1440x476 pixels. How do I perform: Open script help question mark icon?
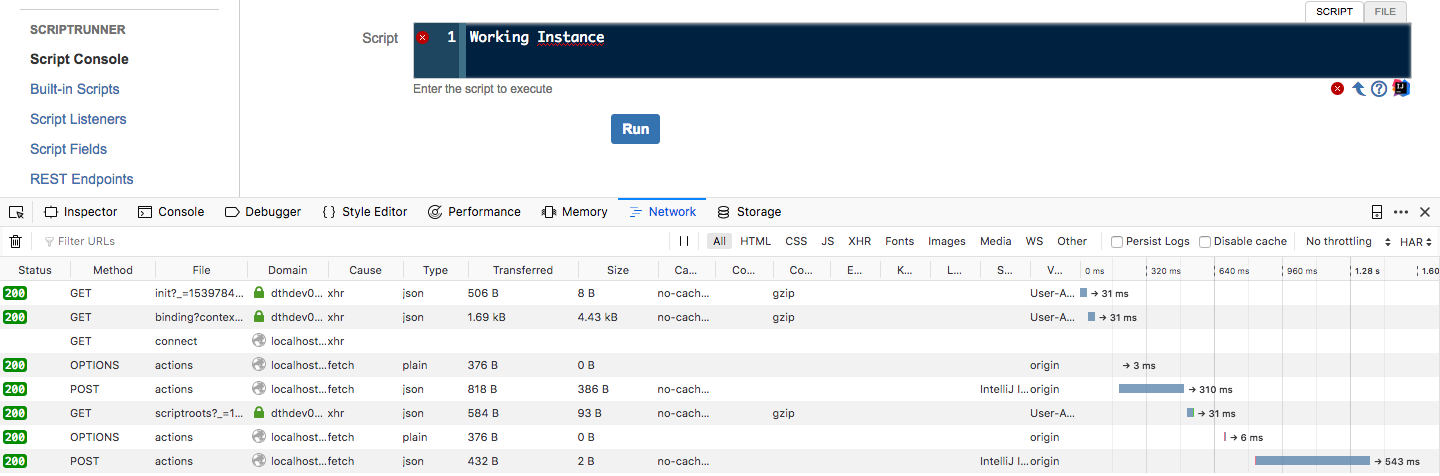pyautogui.click(x=1379, y=88)
